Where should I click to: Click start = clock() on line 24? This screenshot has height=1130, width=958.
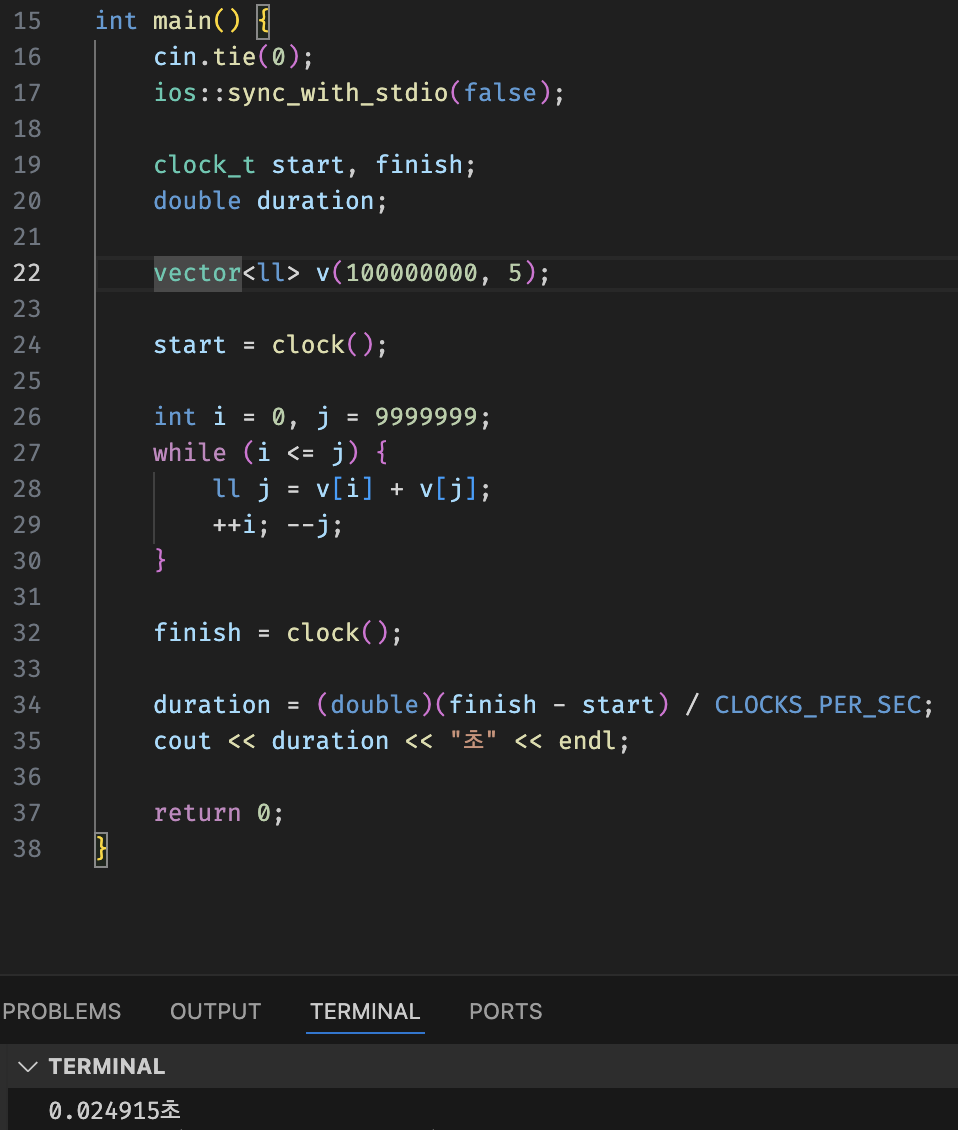(x=270, y=345)
